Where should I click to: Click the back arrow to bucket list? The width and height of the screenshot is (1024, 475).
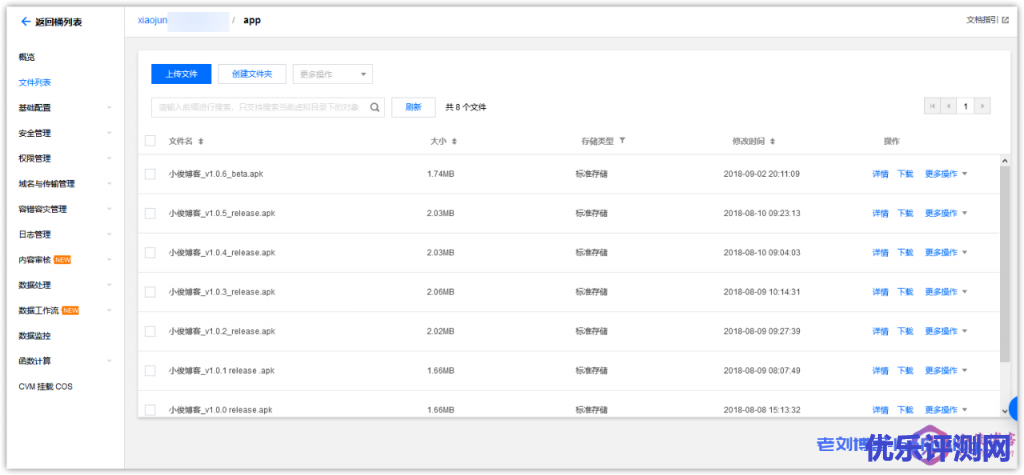25,21
